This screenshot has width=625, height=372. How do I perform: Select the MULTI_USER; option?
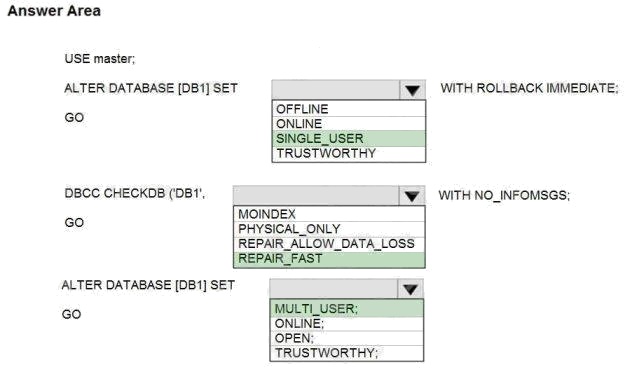[347, 309]
